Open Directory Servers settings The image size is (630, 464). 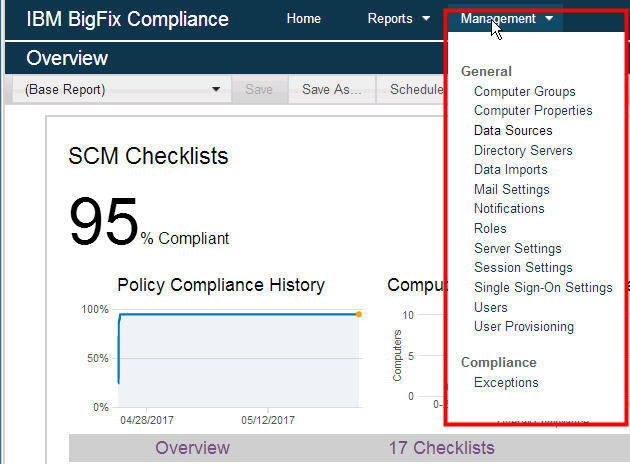pos(523,151)
